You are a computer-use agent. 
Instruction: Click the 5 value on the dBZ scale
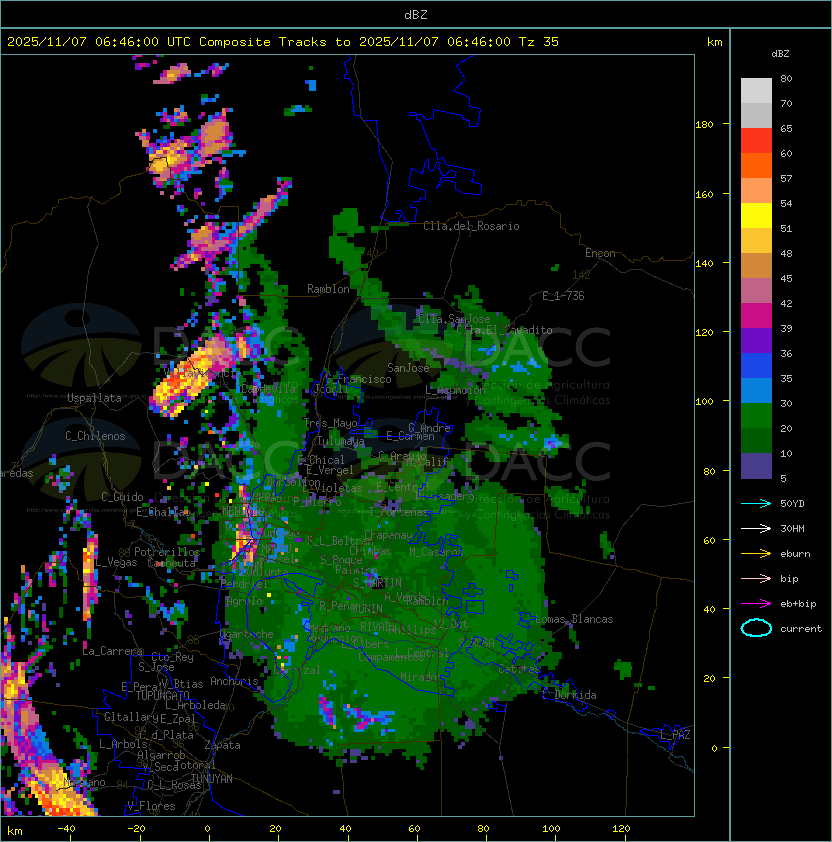pos(784,478)
